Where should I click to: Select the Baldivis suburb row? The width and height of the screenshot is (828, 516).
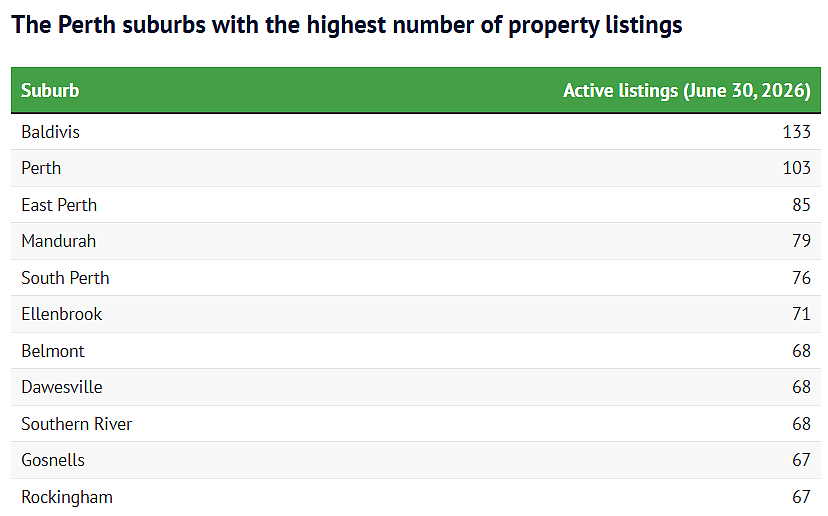click(x=416, y=132)
